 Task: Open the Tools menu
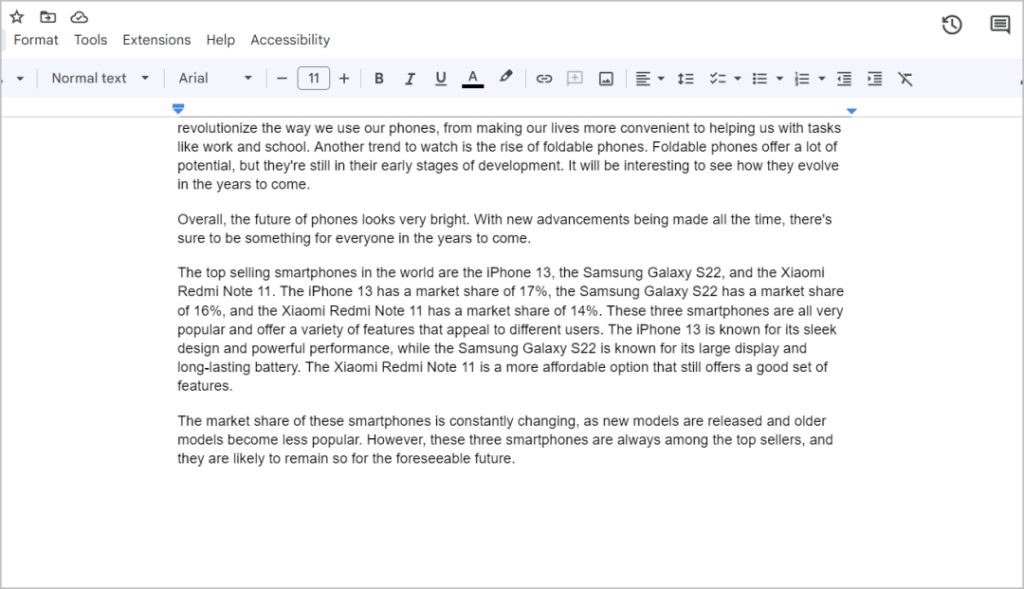tap(90, 40)
